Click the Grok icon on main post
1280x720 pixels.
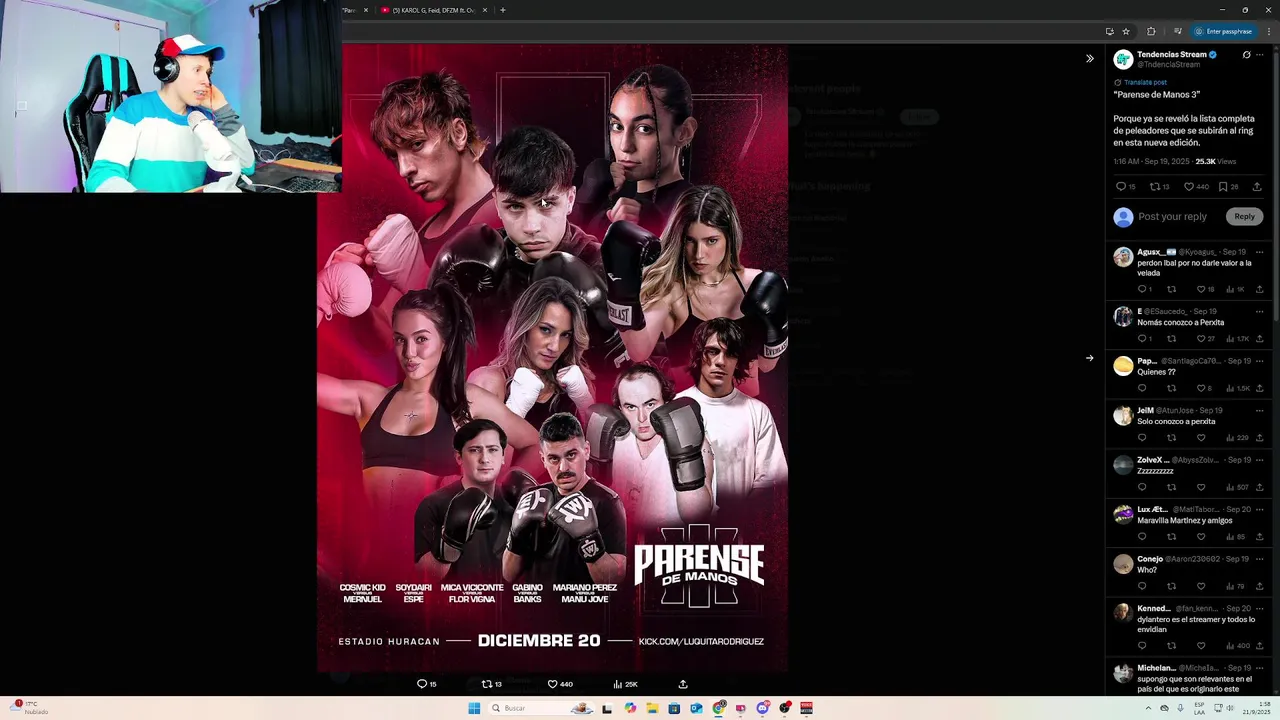pyautogui.click(x=1246, y=55)
